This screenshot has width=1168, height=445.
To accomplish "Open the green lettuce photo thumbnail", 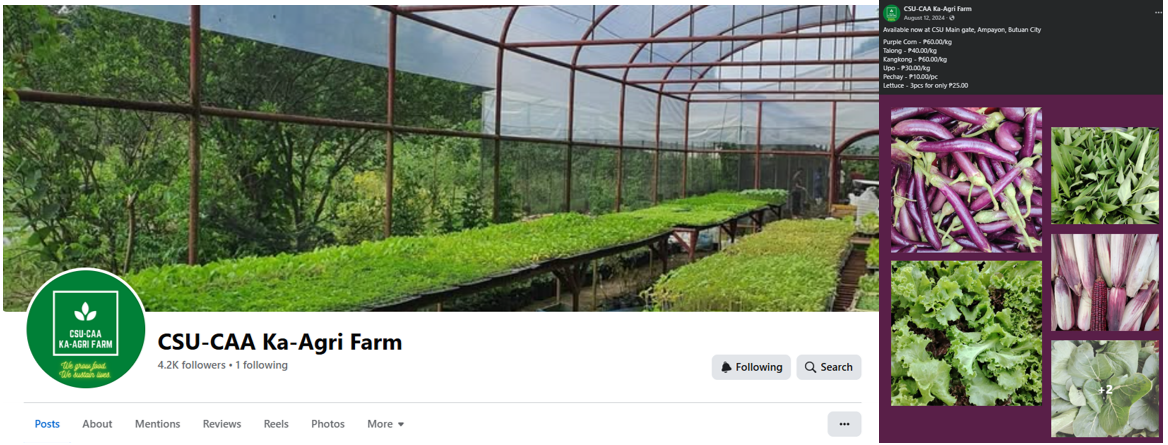I will coord(967,333).
